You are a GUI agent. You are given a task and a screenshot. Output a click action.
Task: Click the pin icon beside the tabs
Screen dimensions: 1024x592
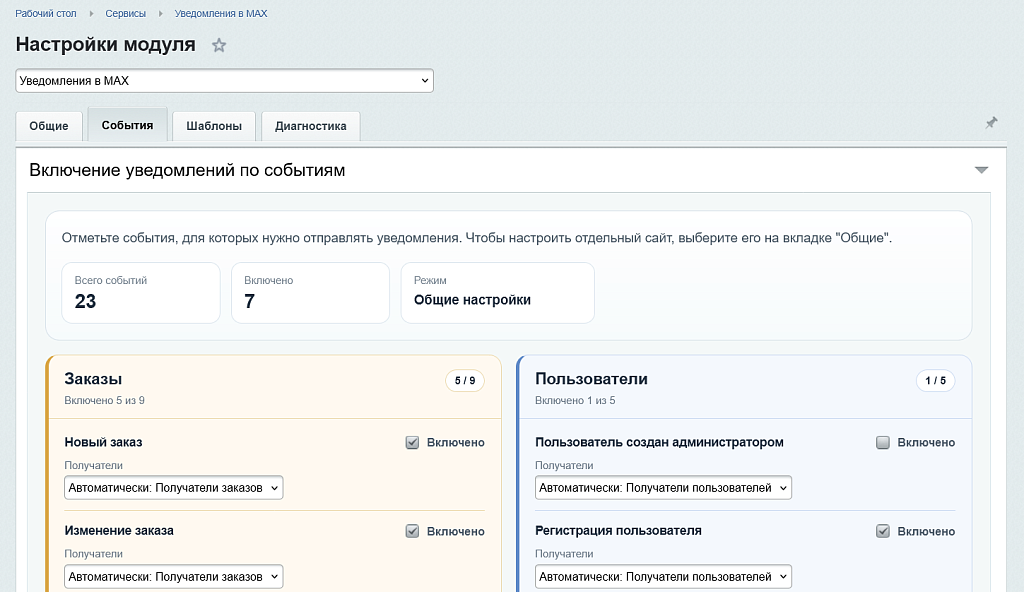point(991,123)
